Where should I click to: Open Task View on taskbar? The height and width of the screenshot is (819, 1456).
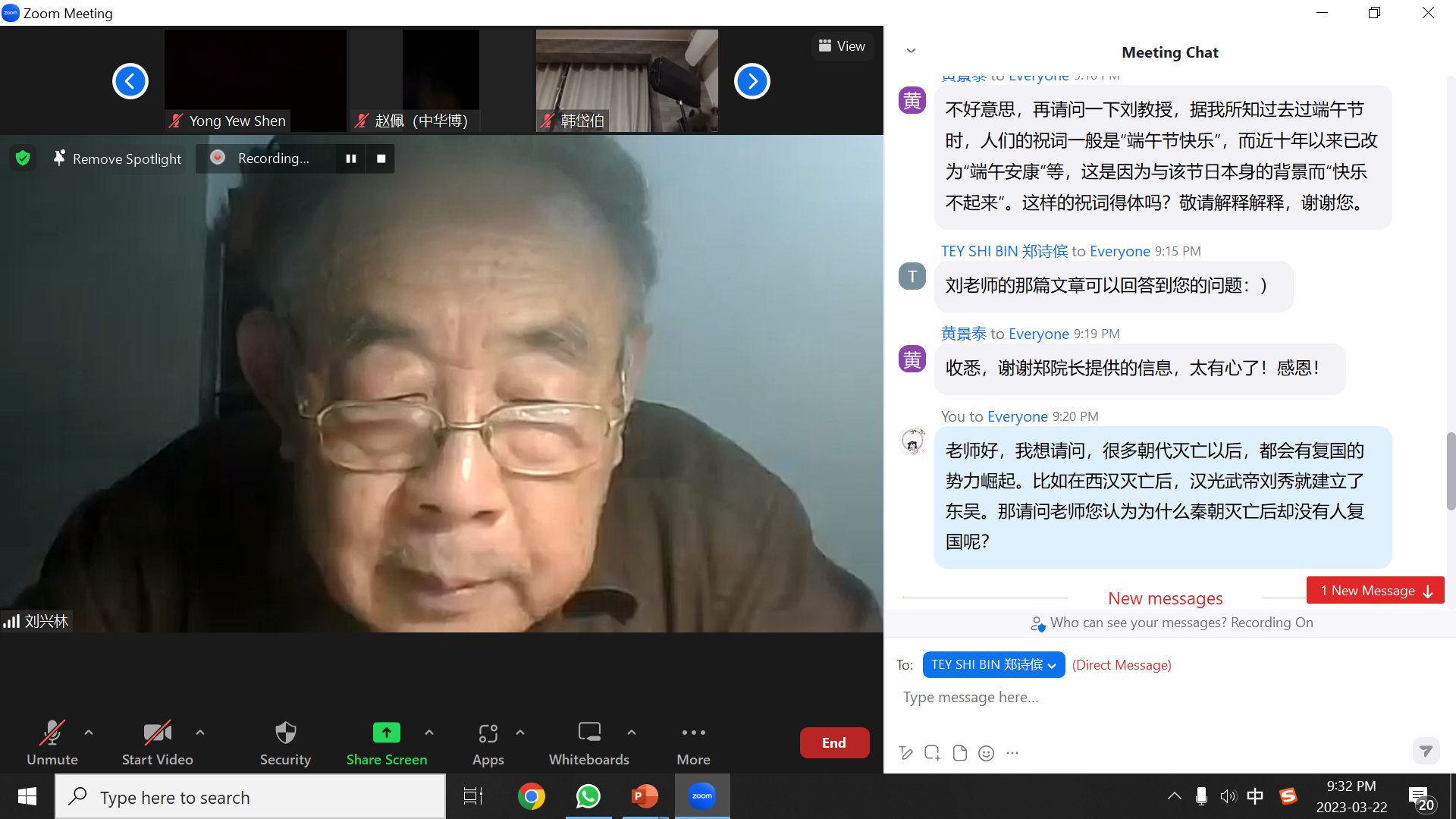tap(473, 796)
